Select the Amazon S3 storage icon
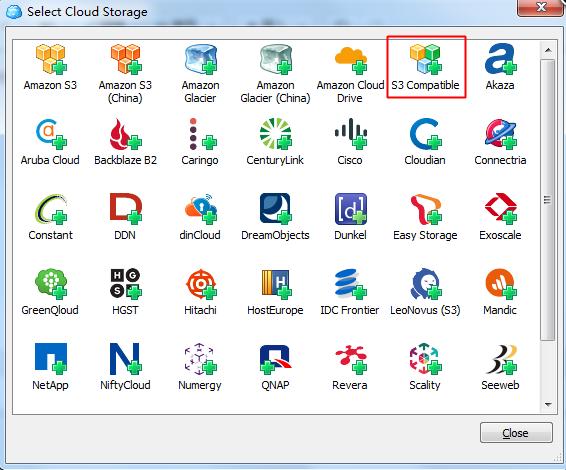 51,59
